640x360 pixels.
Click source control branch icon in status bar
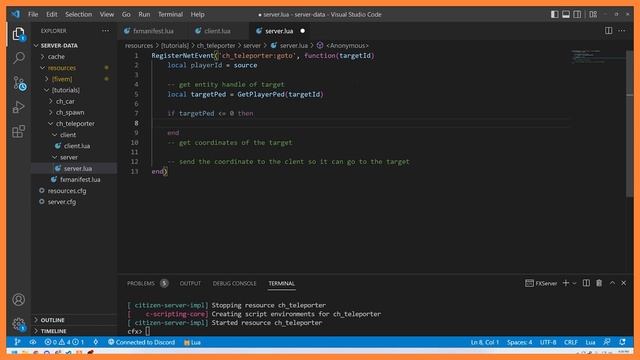pyautogui.click(x=17, y=342)
